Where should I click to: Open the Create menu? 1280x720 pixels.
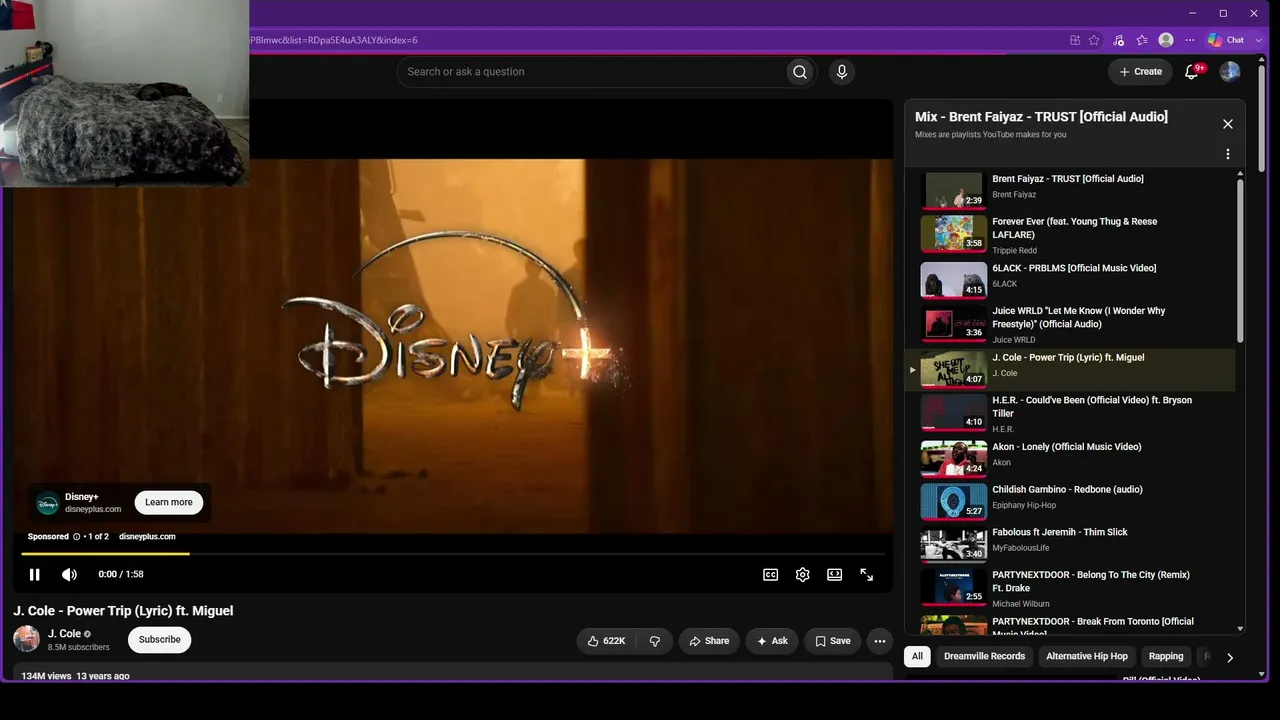tap(1140, 72)
